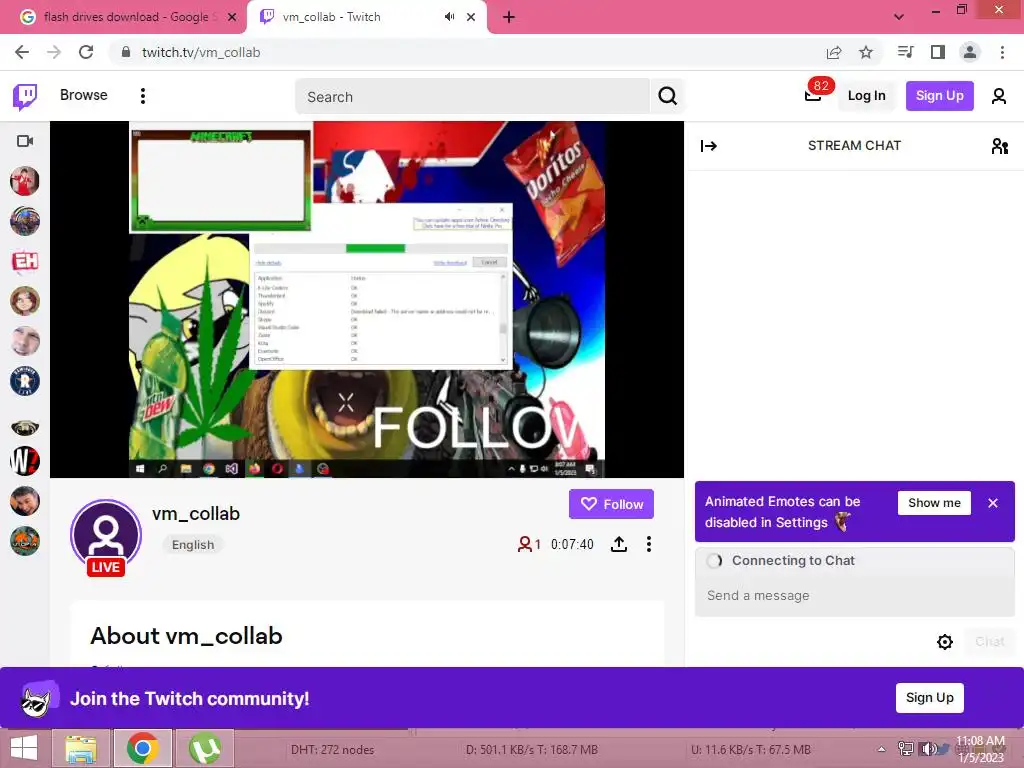Click the live stream video player
Screen dimensions: 1024x768
[367, 299]
